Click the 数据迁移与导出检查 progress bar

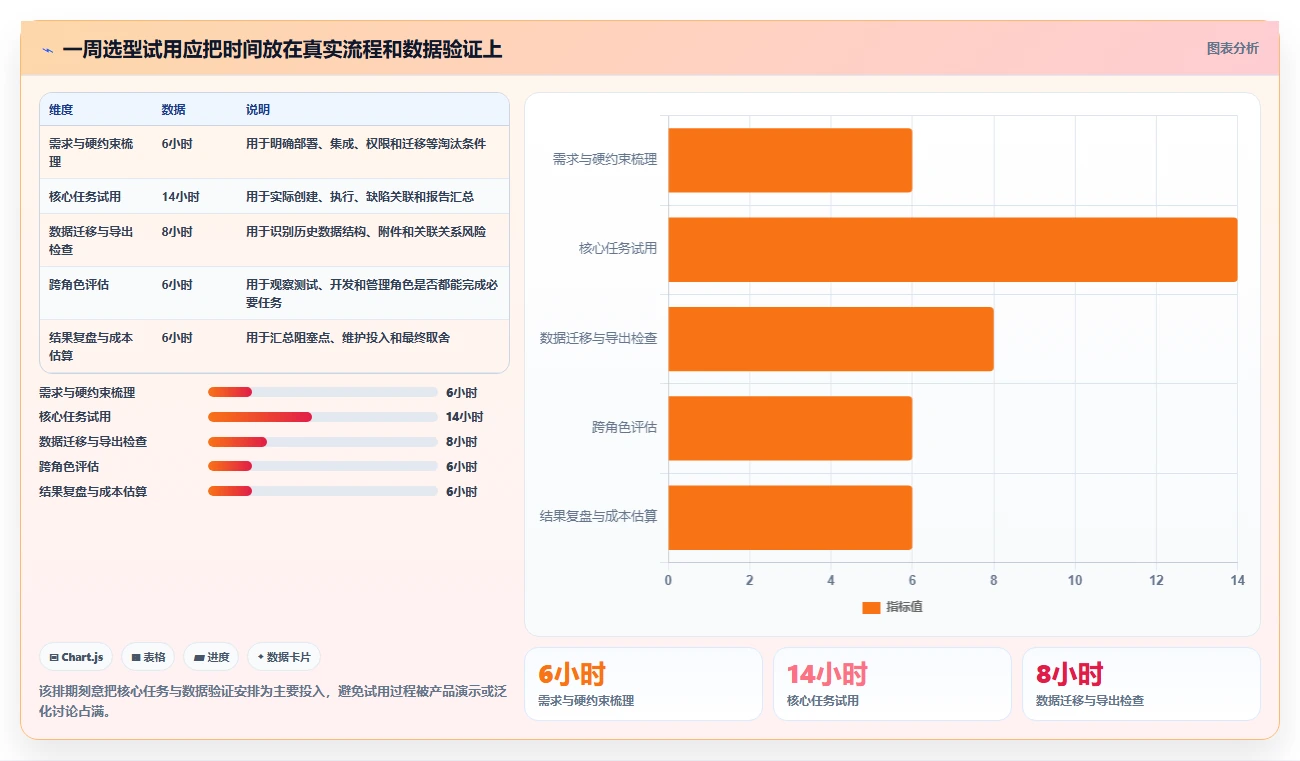coord(323,442)
